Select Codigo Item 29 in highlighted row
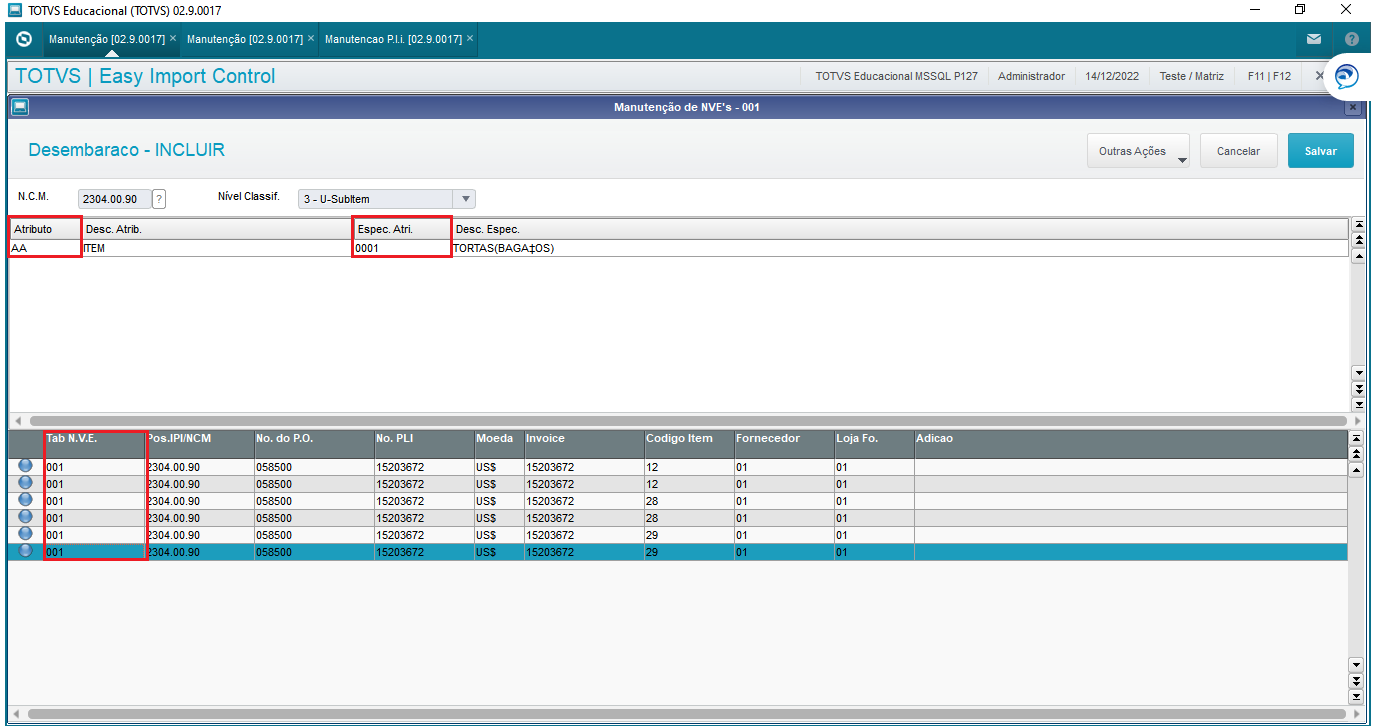Image resolution: width=1375 pixels, height=727 pixels. (x=689, y=552)
